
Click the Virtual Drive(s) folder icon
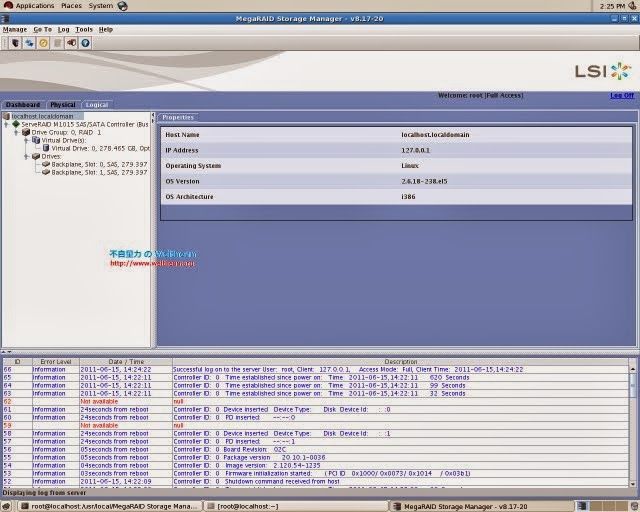tap(36, 140)
